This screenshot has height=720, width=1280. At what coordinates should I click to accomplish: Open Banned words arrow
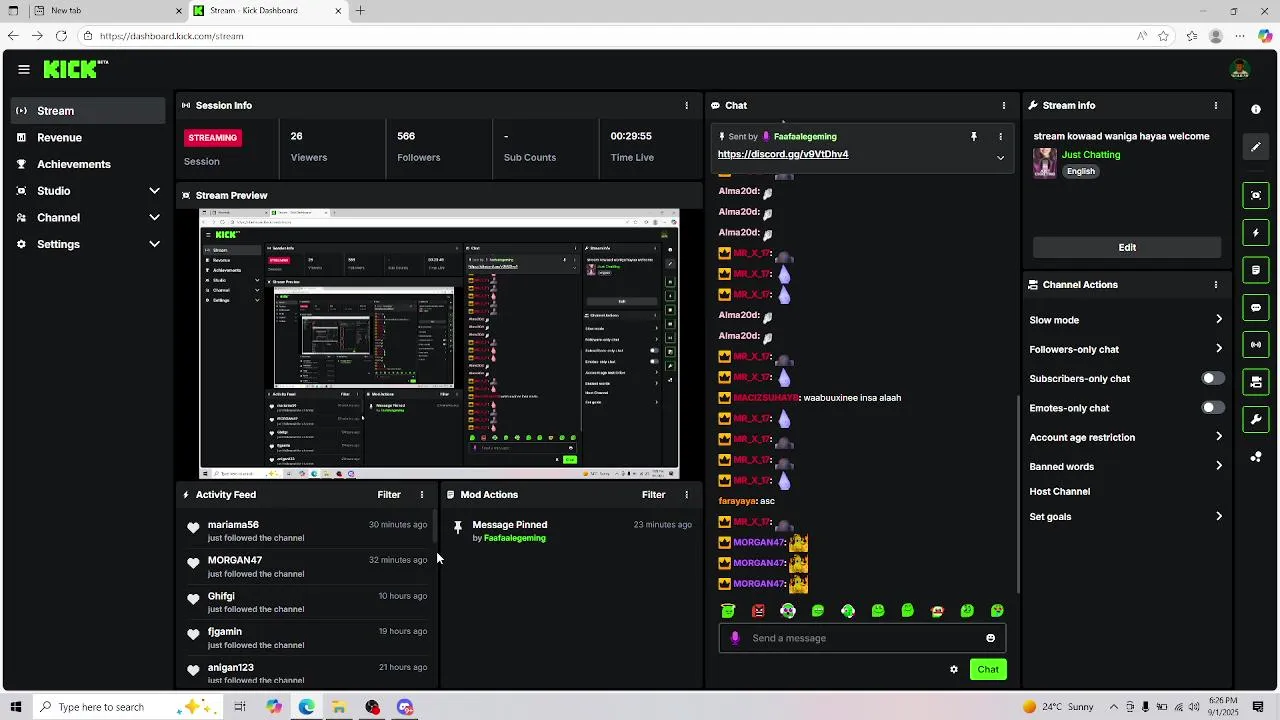1218,466
